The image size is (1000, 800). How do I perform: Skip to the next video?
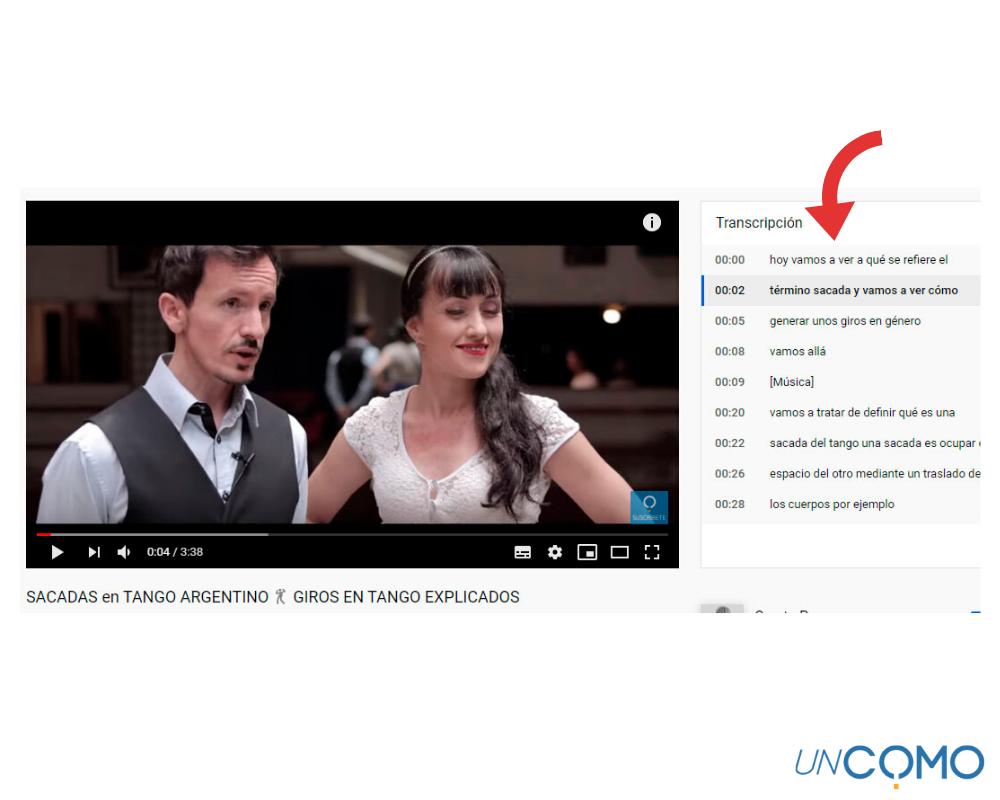(x=93, y=552)
